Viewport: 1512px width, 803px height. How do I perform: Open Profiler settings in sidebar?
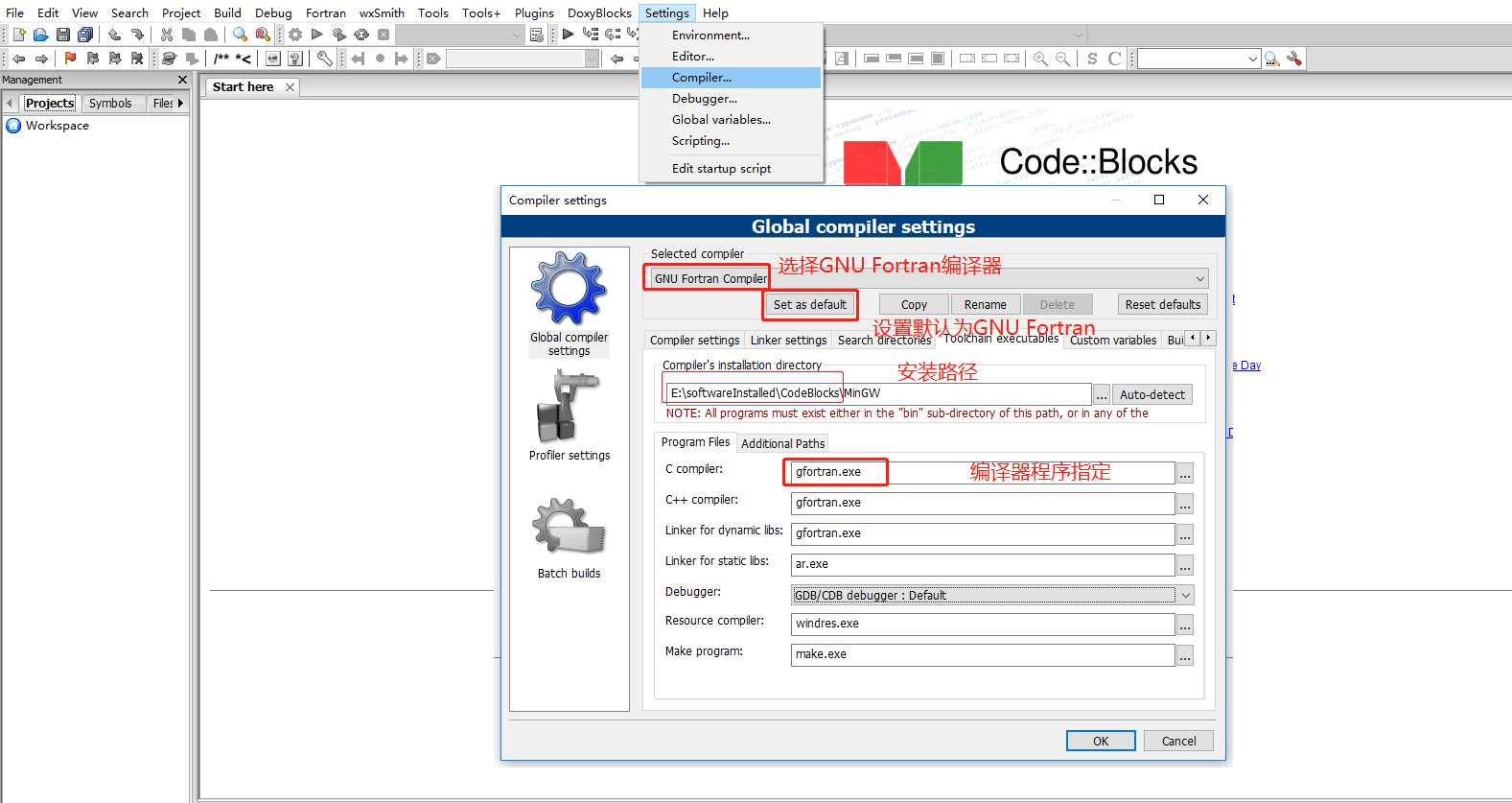point(570,415)
